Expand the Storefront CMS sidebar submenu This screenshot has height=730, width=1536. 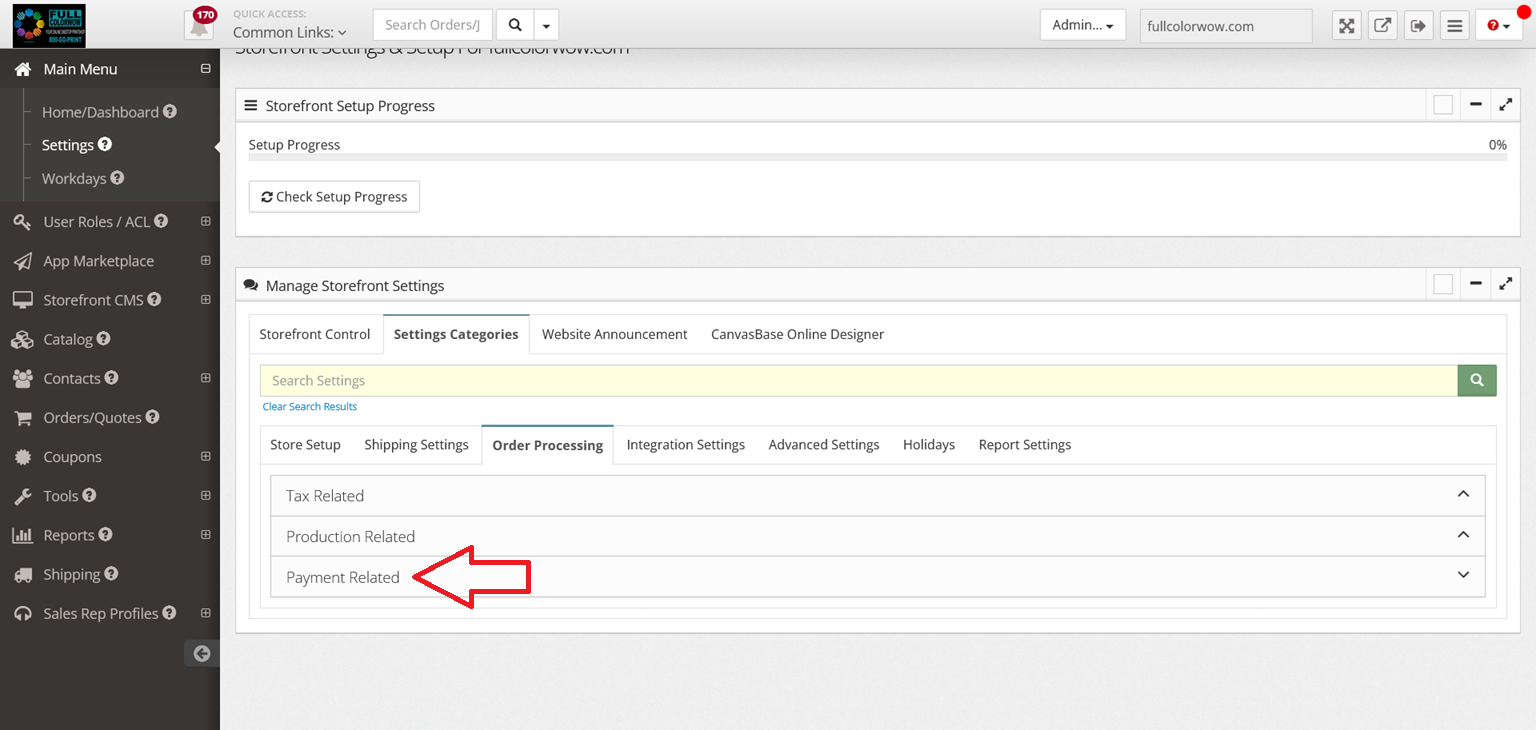click(205, 300)
